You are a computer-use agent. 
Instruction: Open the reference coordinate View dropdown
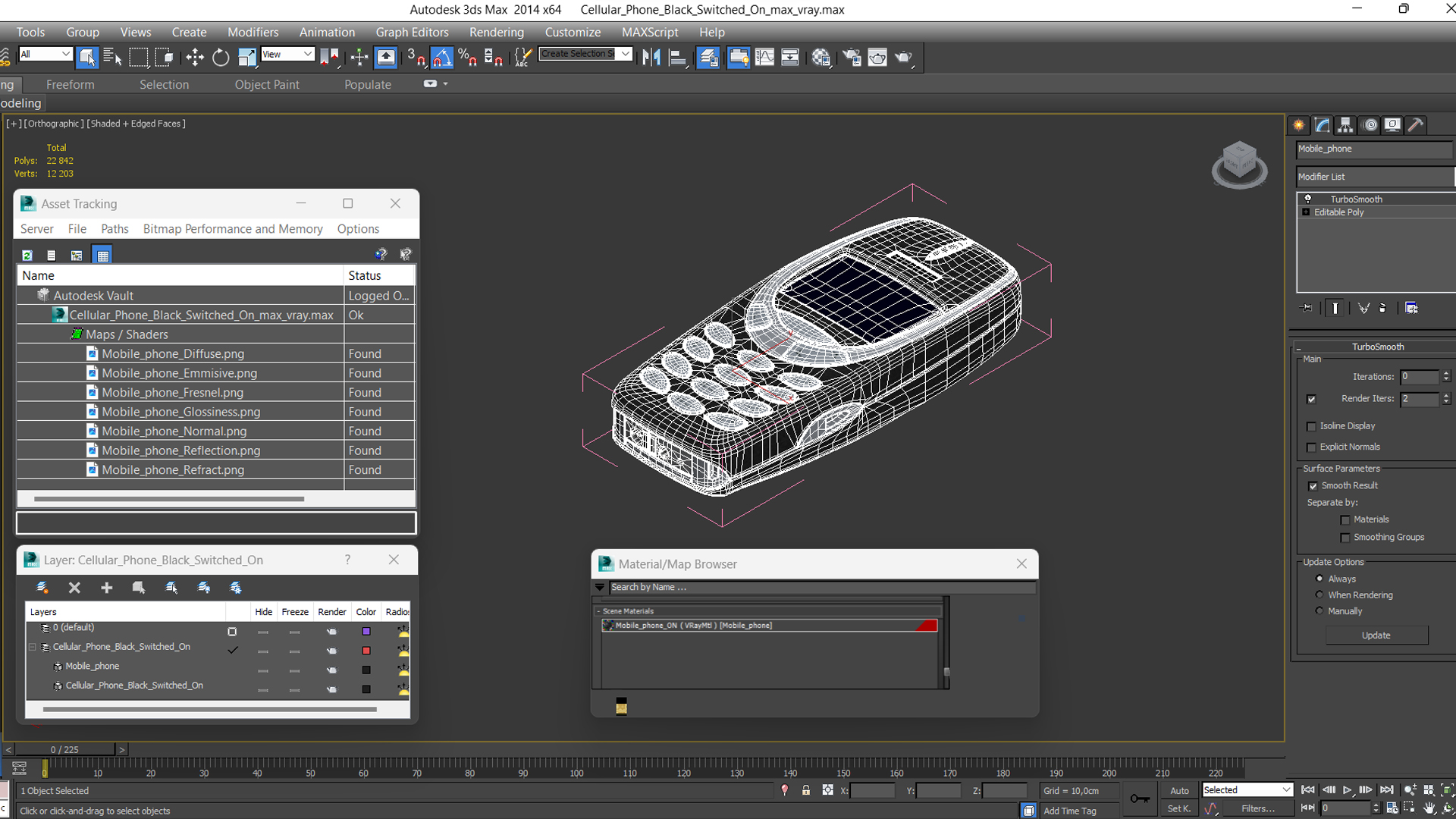(x=287, y=54)
